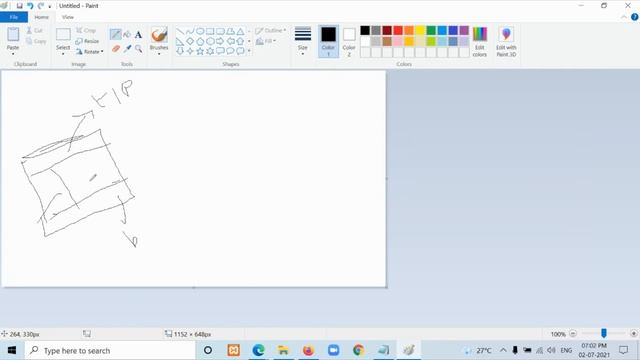Zoom in with the plus button

click(x=633, y=334)
